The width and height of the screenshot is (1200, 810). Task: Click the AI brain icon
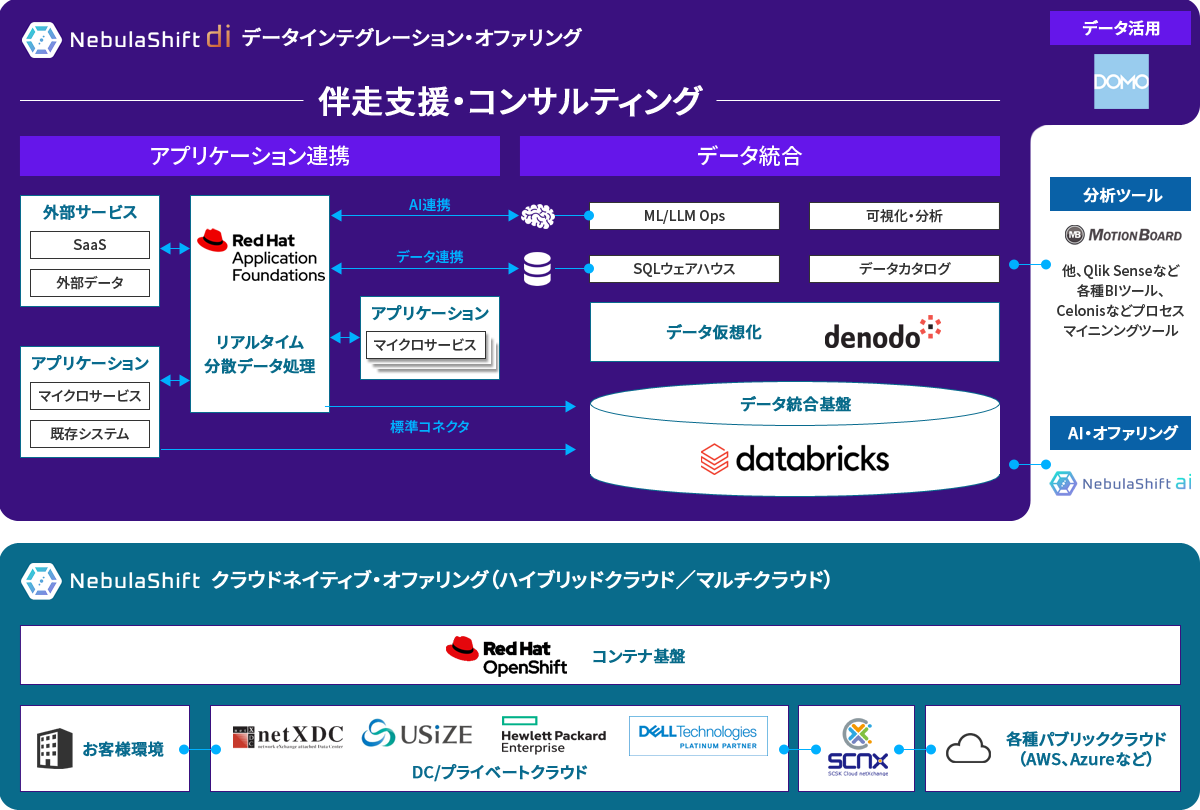click(538, 215)
